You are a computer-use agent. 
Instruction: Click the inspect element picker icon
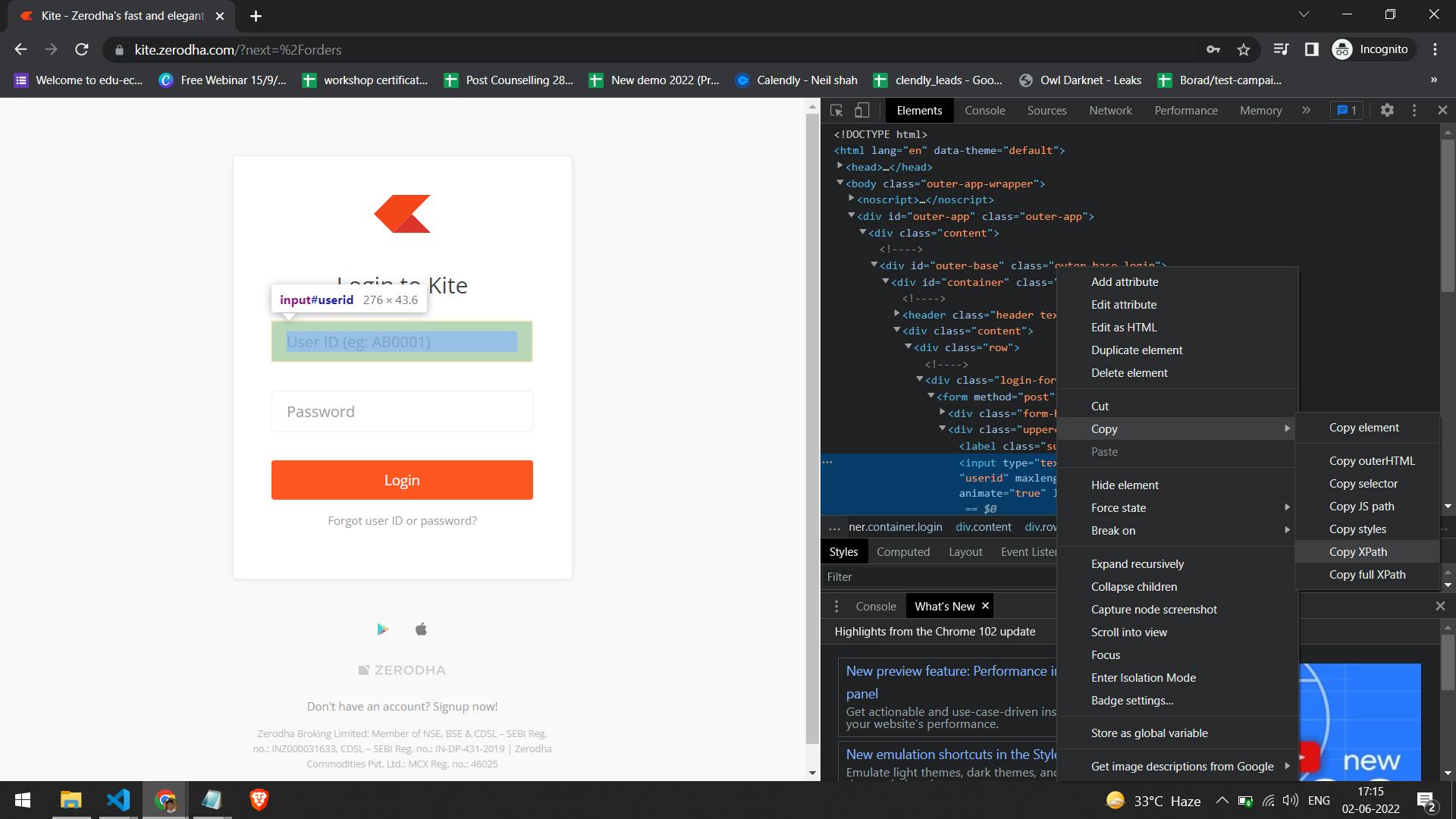pos(836,110)
